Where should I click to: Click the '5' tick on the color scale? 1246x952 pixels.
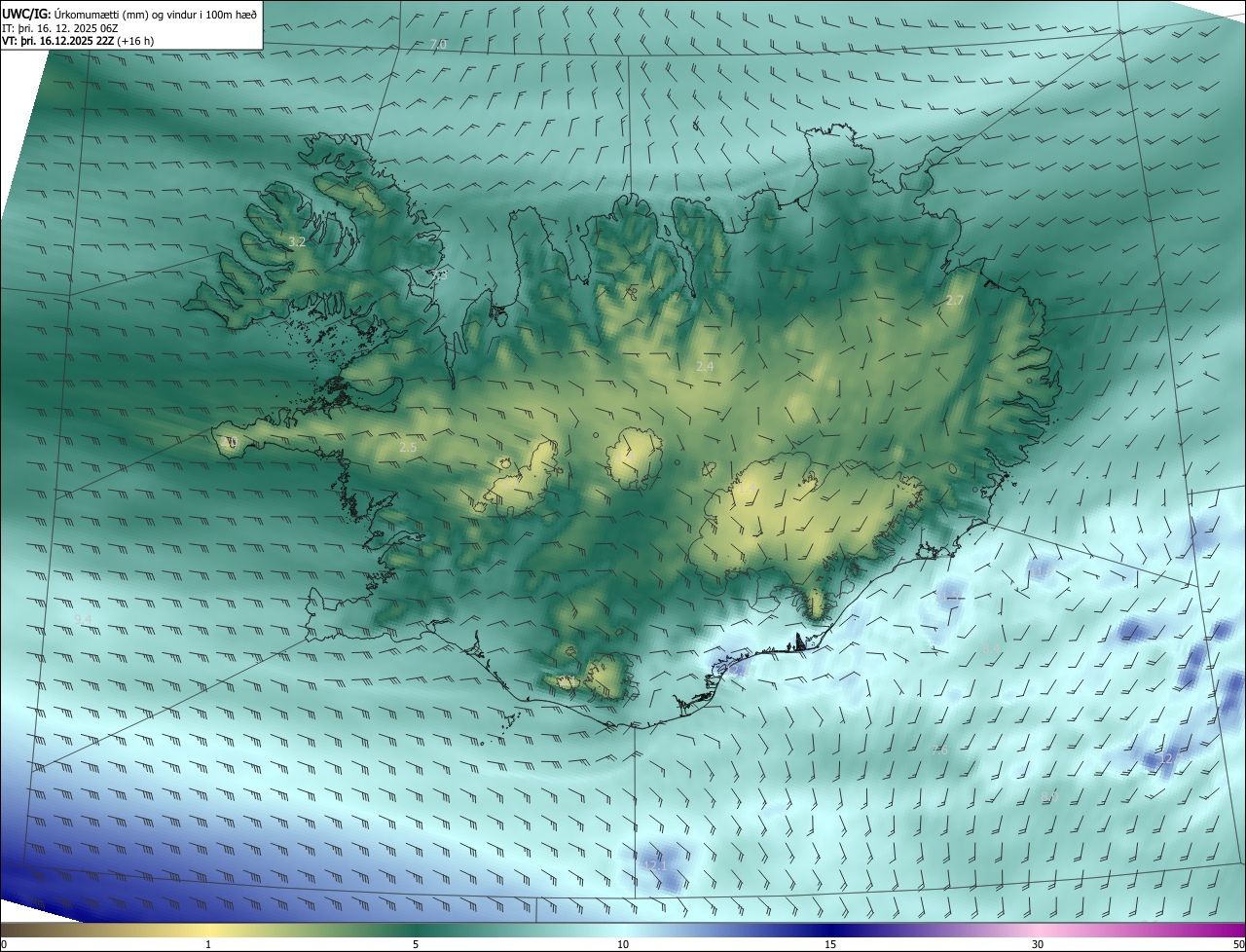coord(416,944)
